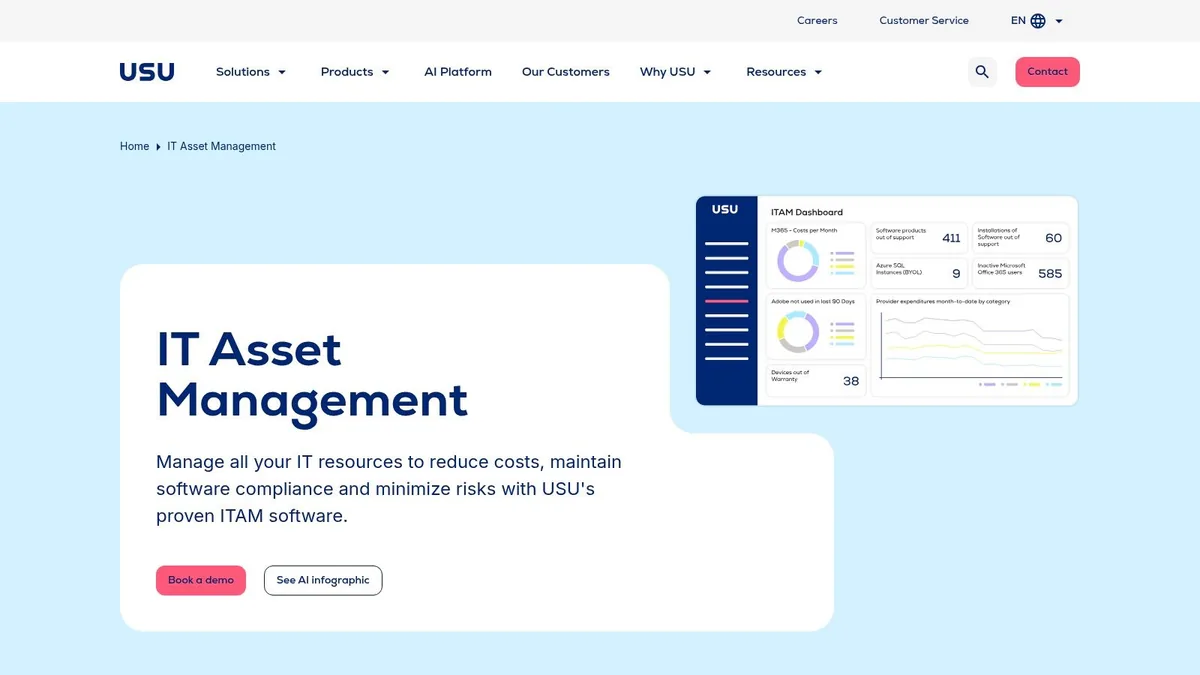Screen dimensions: 1200x675
Task: Click the Book a demo button
Action: [x=201, y=580]
